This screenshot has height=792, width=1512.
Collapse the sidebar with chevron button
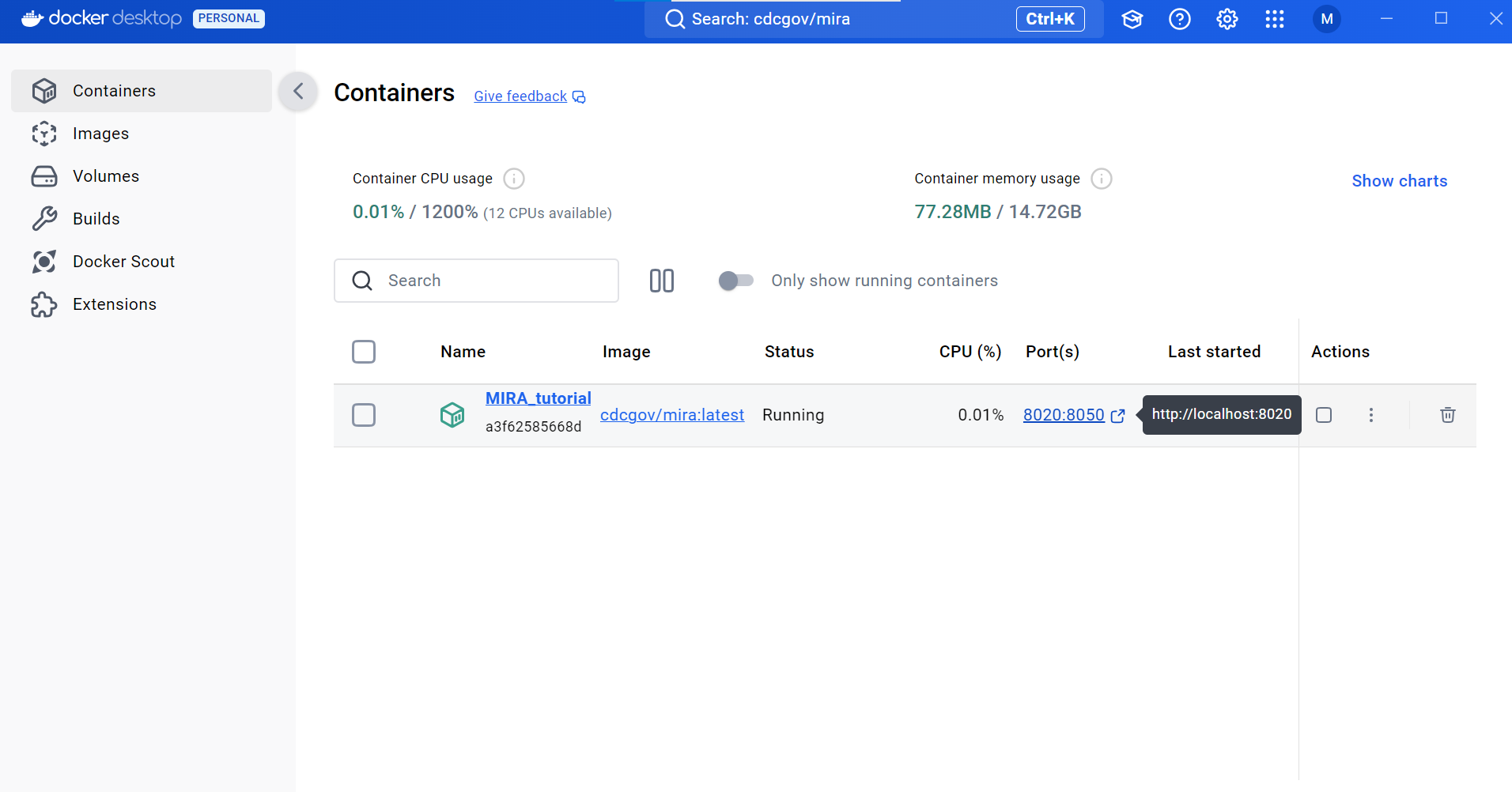(x=298, y=91)
